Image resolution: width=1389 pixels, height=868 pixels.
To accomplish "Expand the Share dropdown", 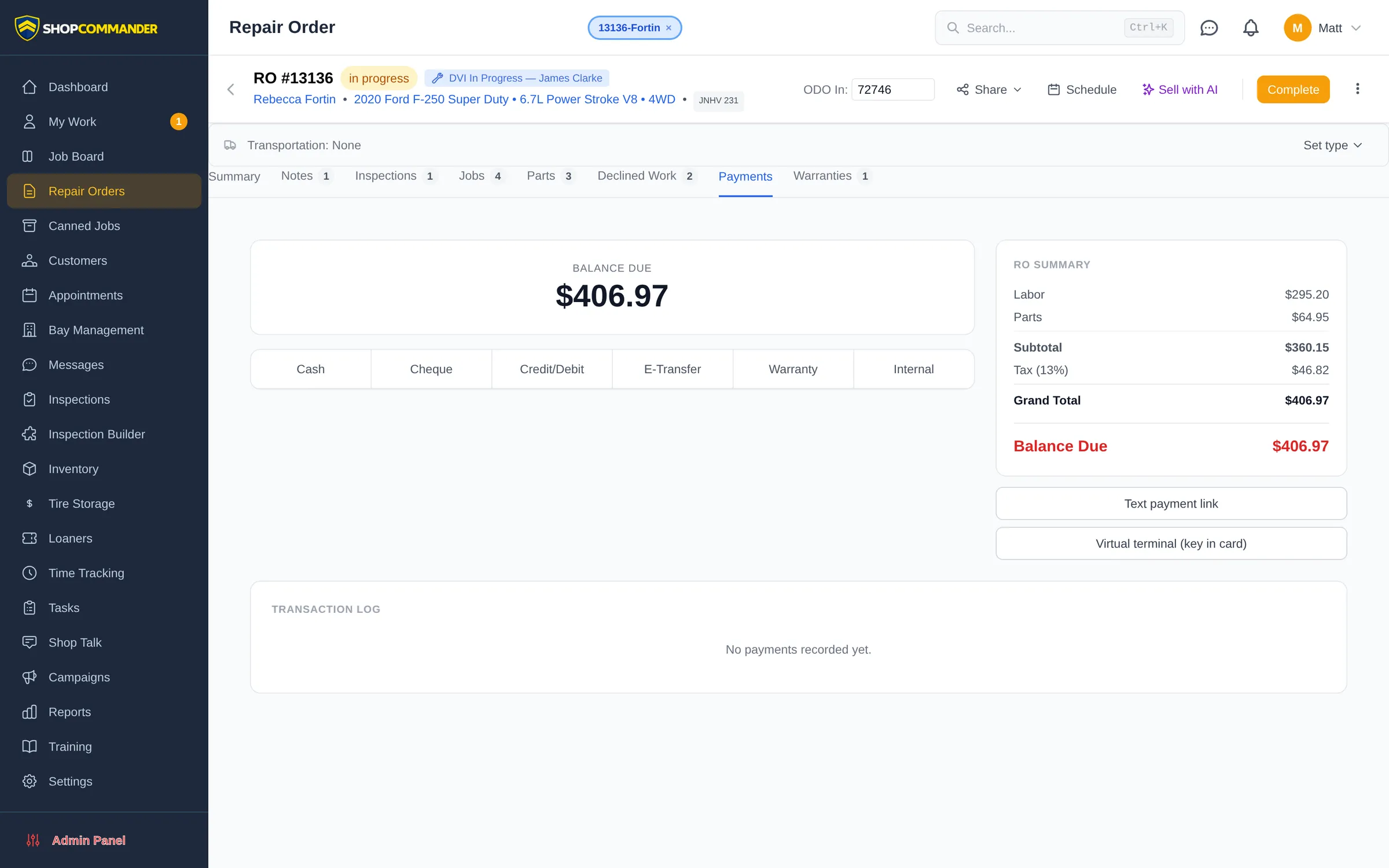I will pos(989,90).
